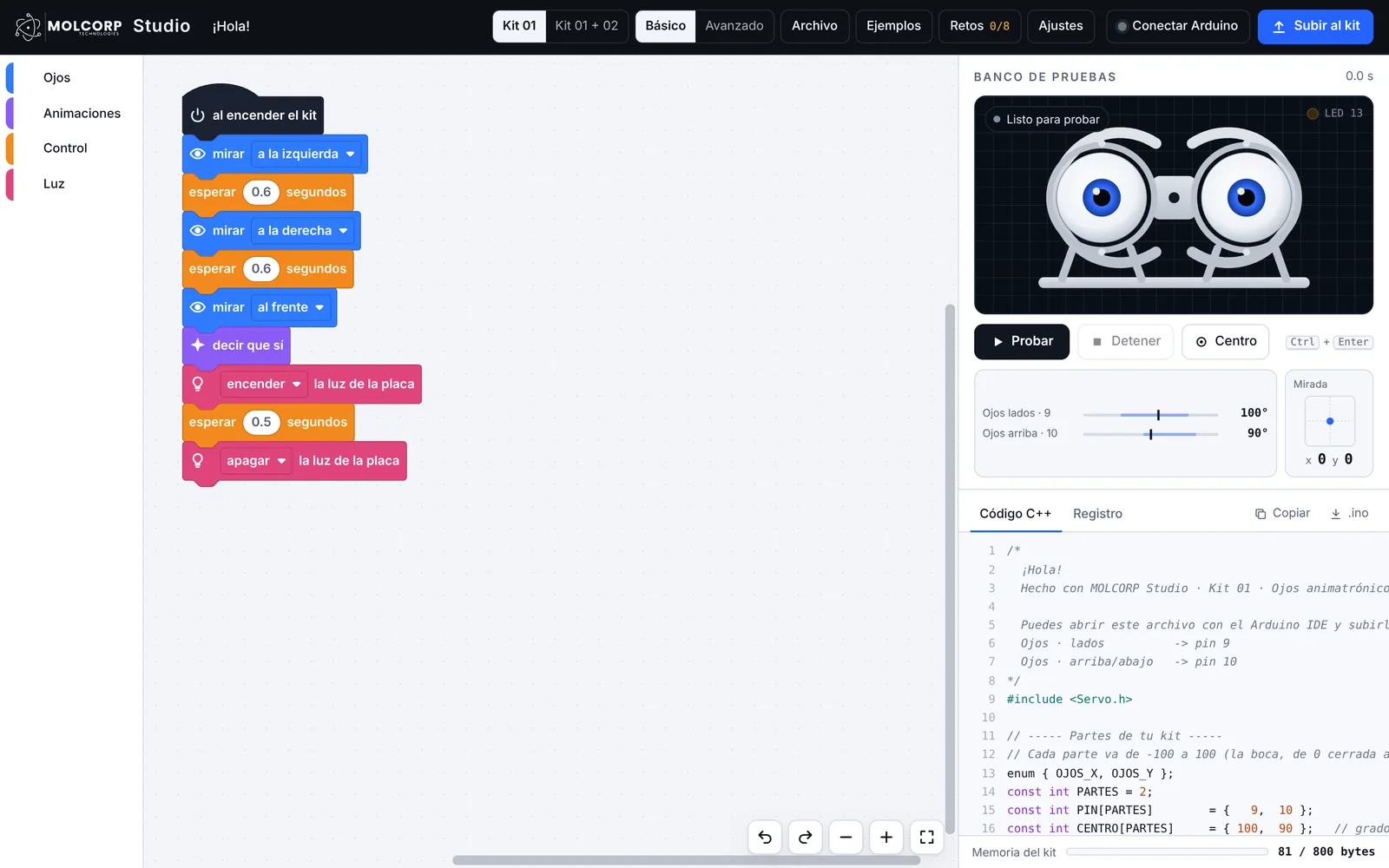
Task: Click the '81 / 800 bytes' memory readout
Action: 1326,852
